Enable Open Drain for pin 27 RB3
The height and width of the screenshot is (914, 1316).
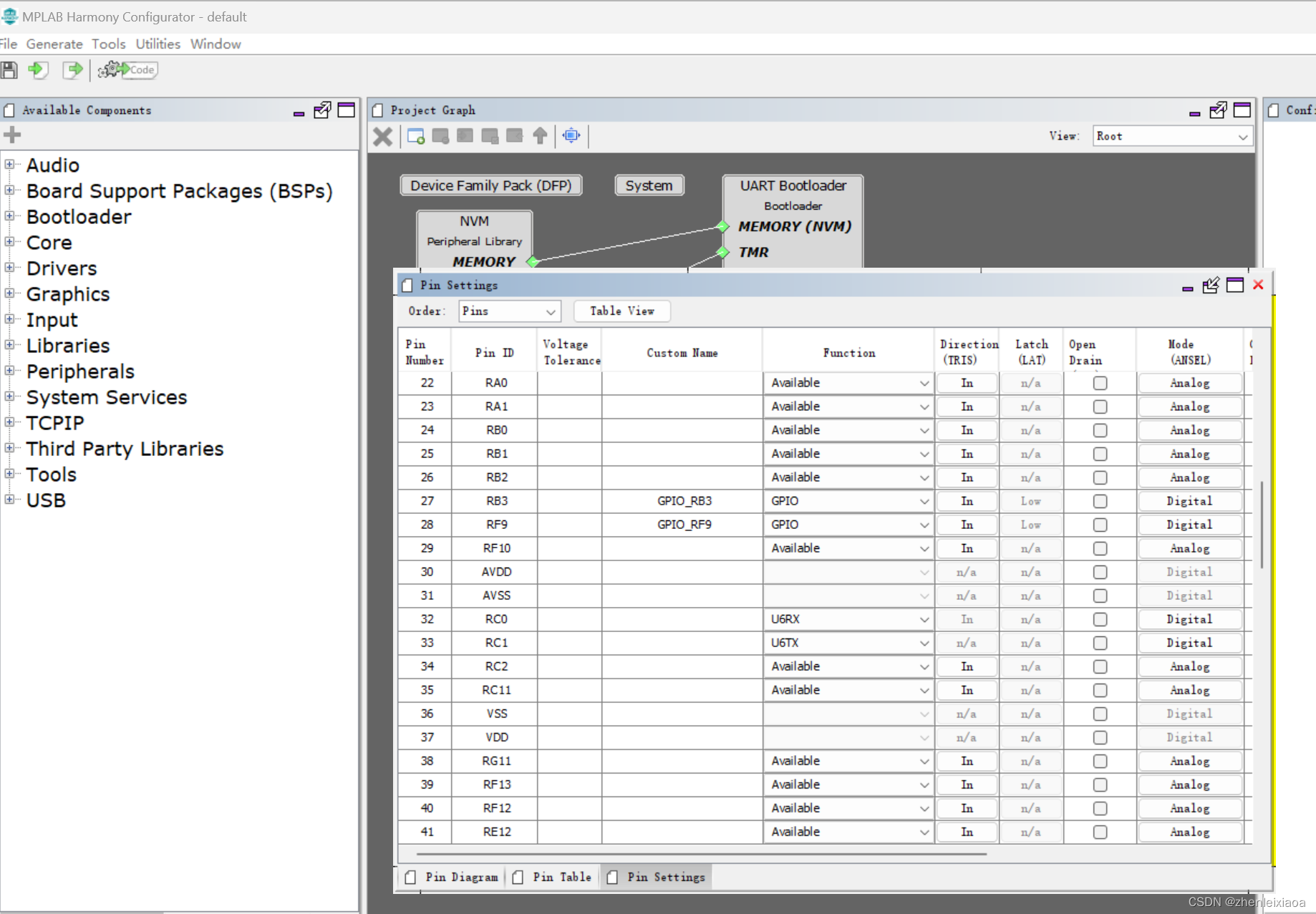click(1100, 501)
